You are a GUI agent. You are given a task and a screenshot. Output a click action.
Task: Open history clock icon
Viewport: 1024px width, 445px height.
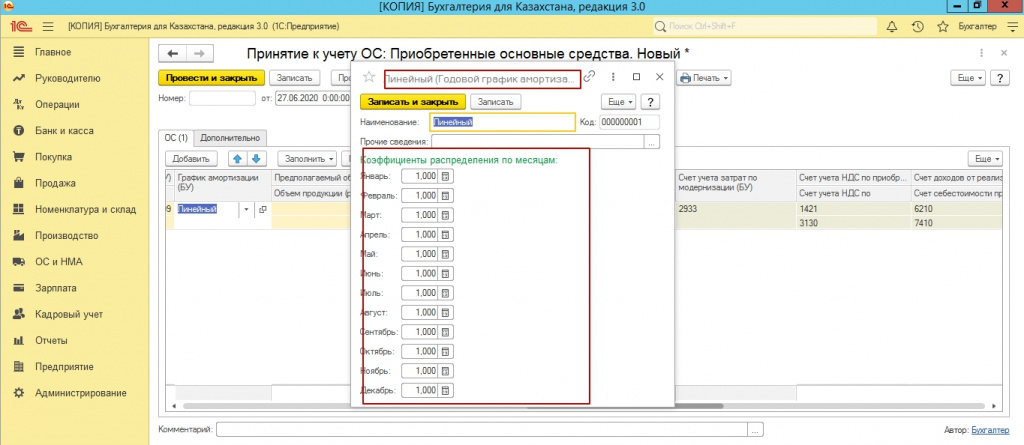tap(917, 27)
